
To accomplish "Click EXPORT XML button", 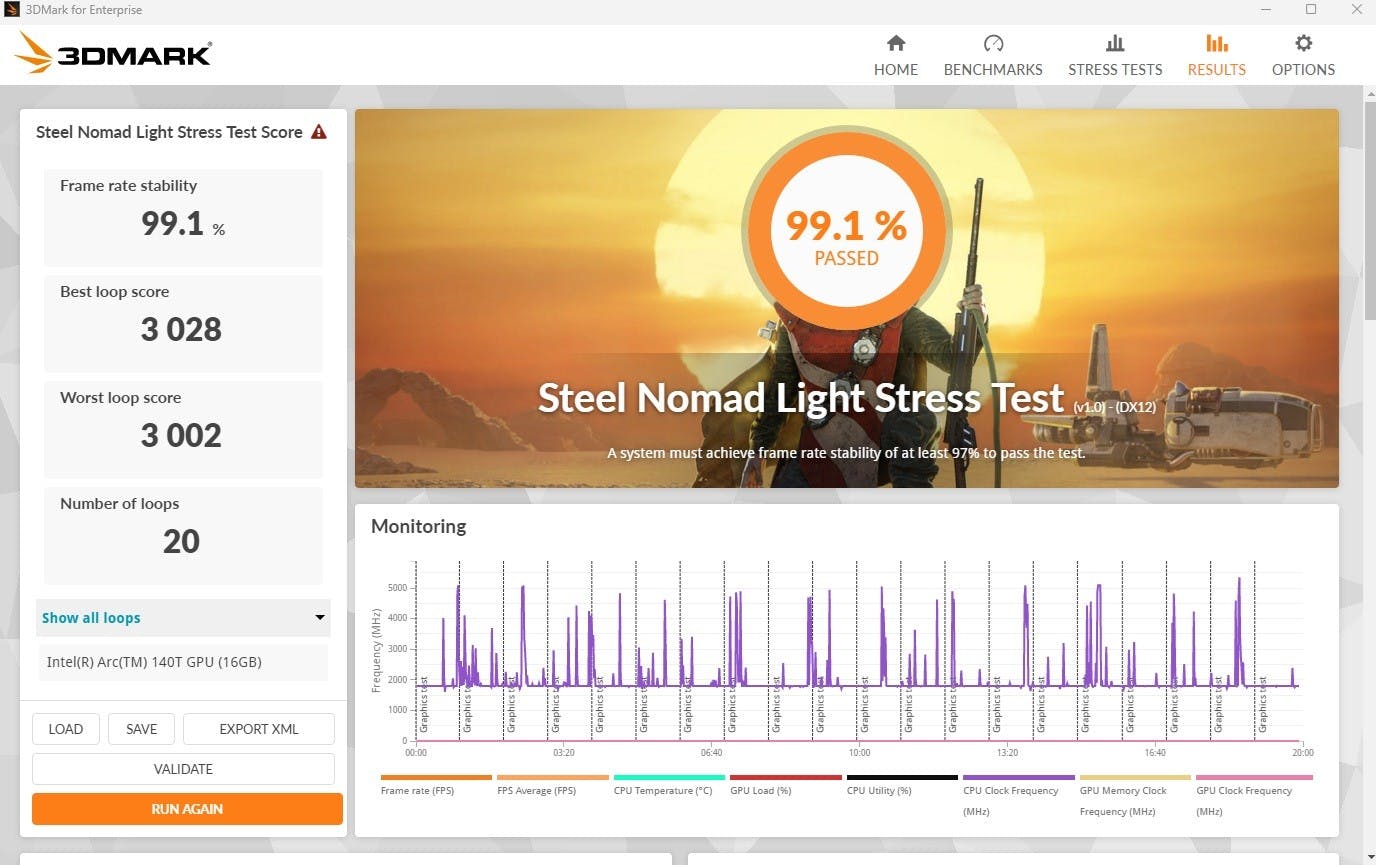I will click(259, 729).
